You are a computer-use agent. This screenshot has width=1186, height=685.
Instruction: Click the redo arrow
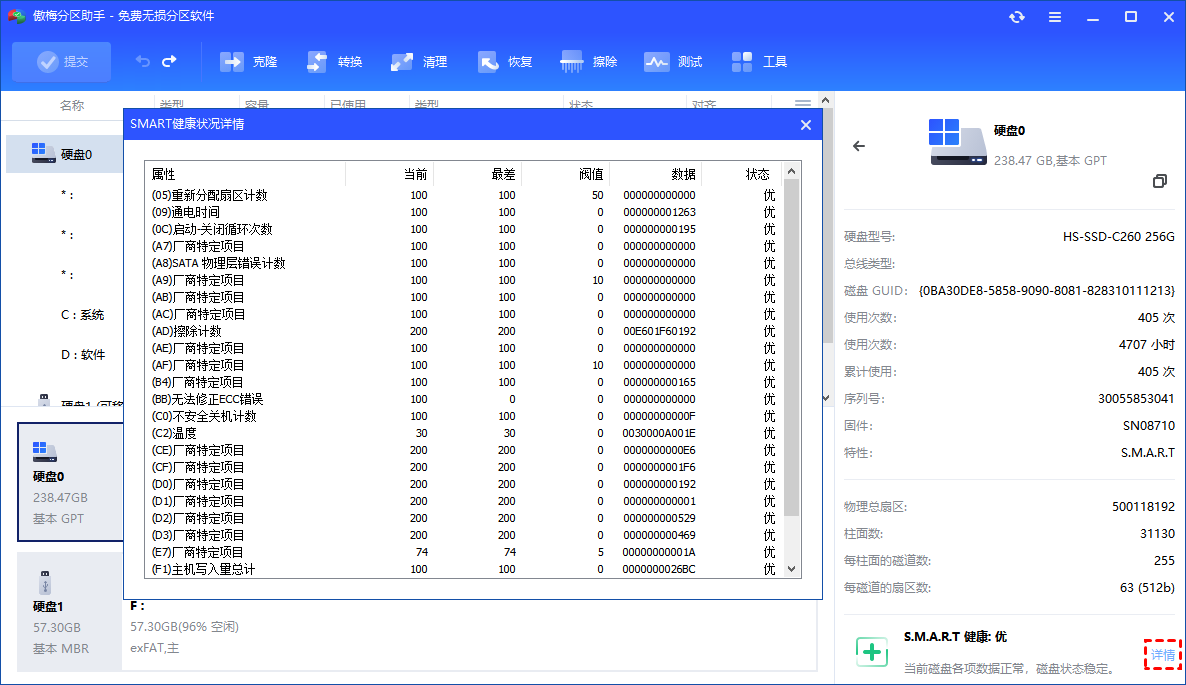coord(167,61)
